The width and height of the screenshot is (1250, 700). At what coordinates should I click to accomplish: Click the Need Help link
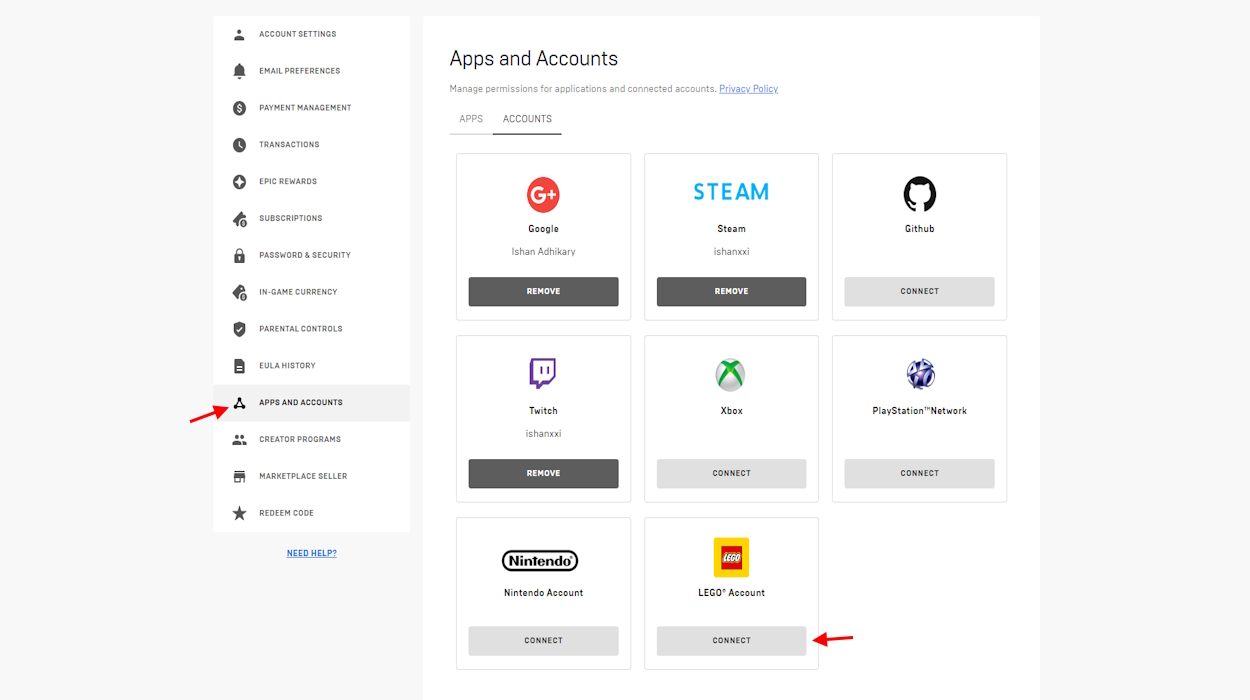pyautogui.click(x=311, y=553)
